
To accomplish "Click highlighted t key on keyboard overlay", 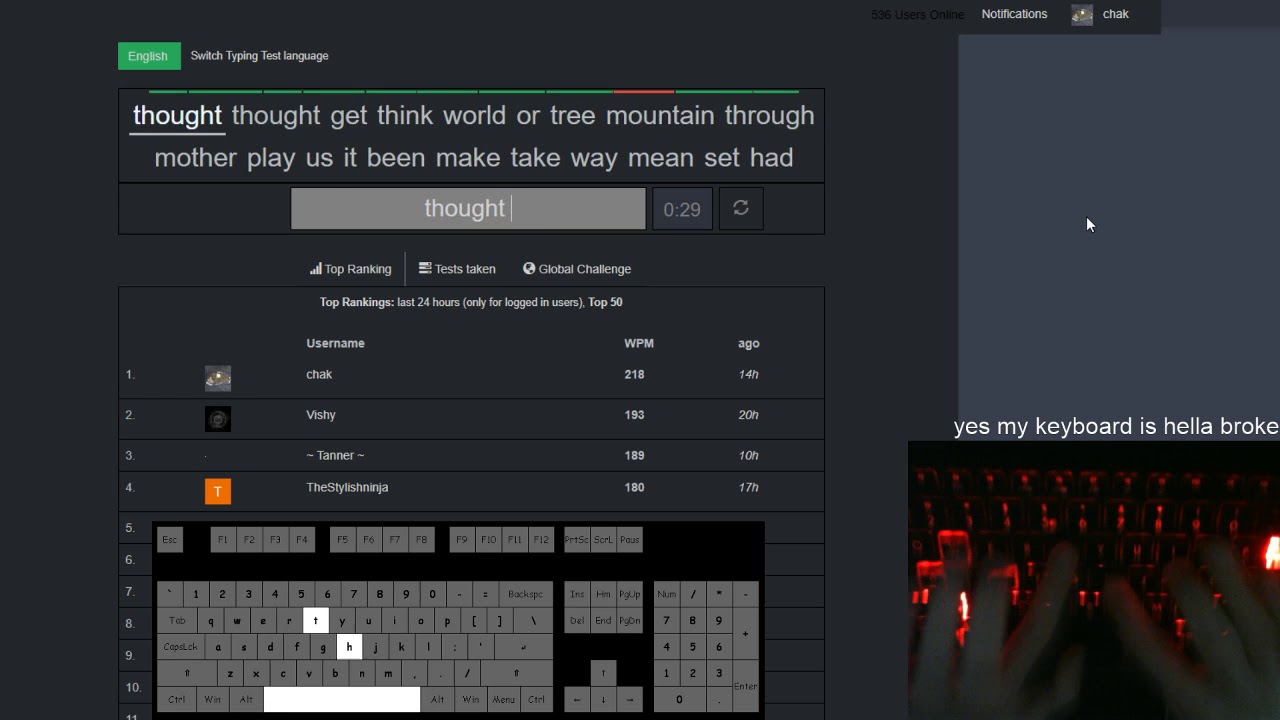I will [x=315, y=621].
